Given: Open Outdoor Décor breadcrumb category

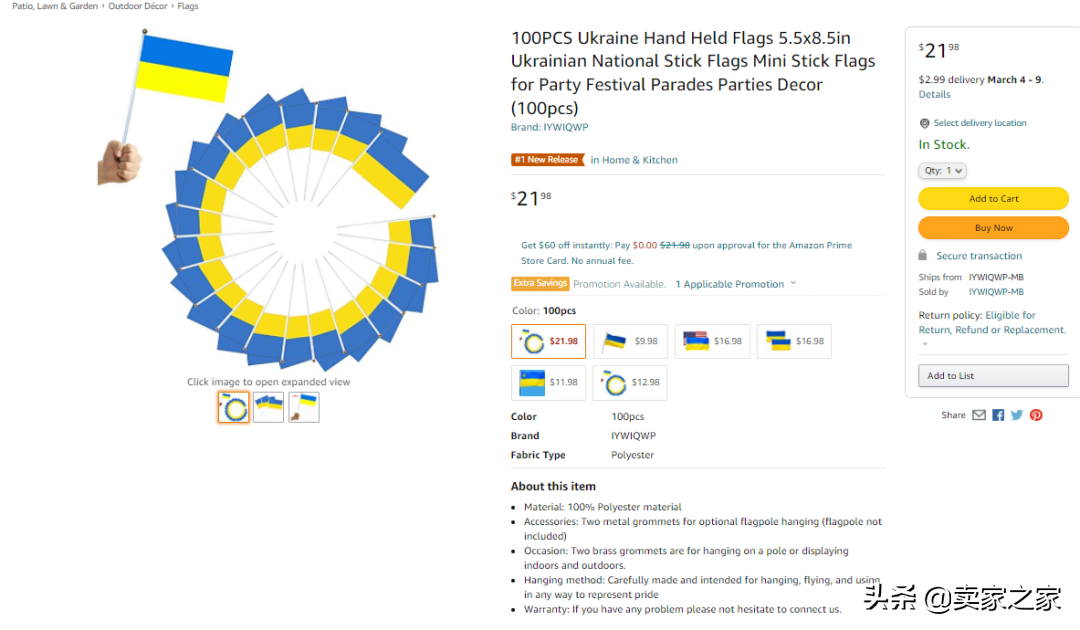Looking at the screenshot, I should click(138, 6).
